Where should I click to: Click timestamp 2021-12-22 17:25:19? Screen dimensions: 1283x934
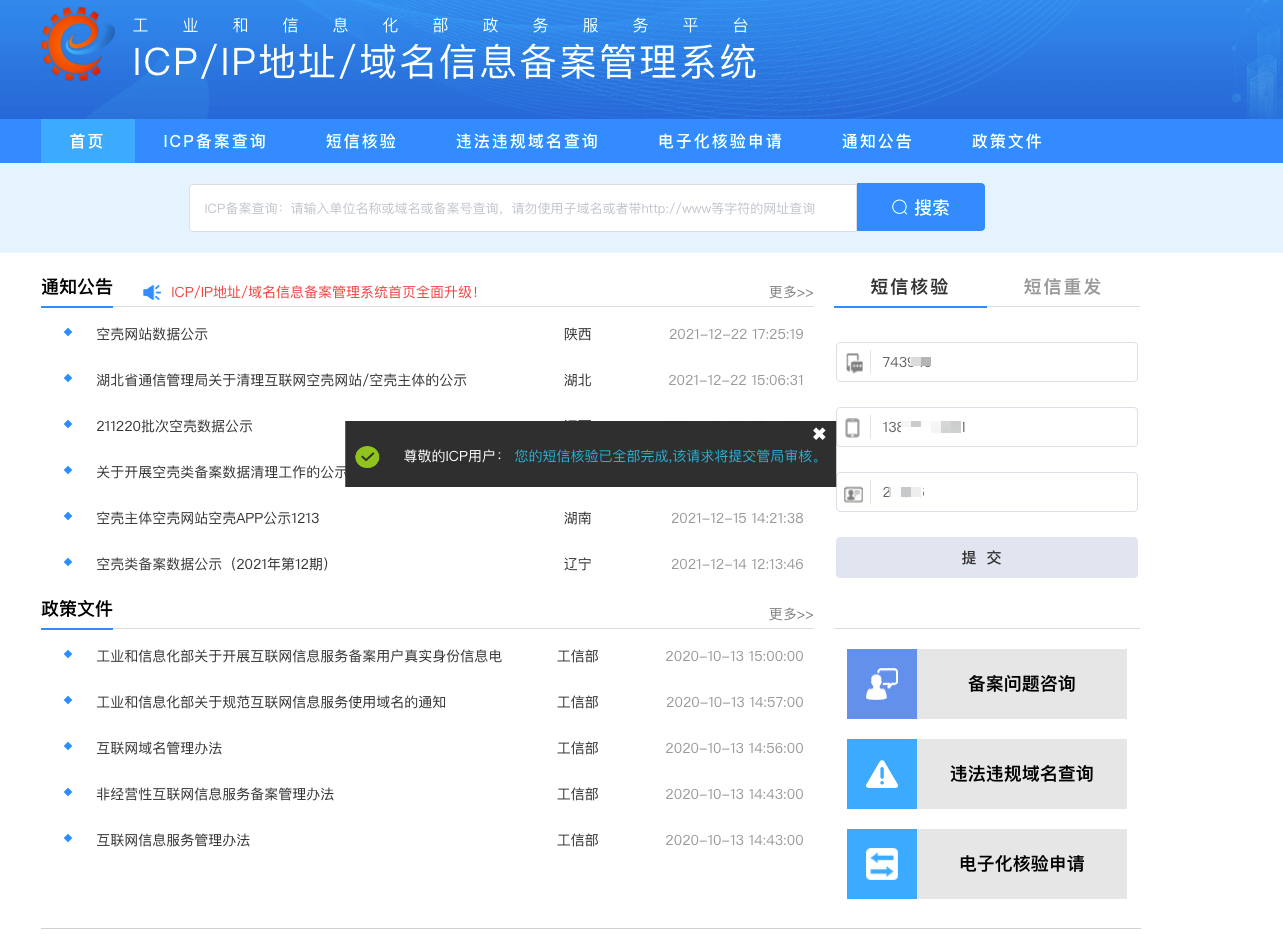[736, 334]
